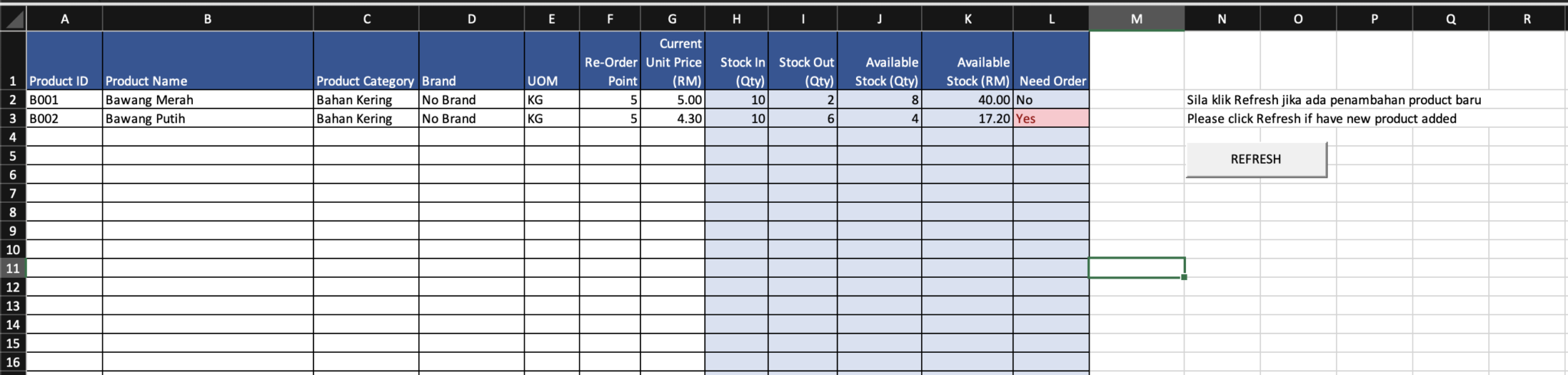Select column A header
The height and width of the screenshot is (375, 1568).
pyautogui.click(x=64, y=19)
